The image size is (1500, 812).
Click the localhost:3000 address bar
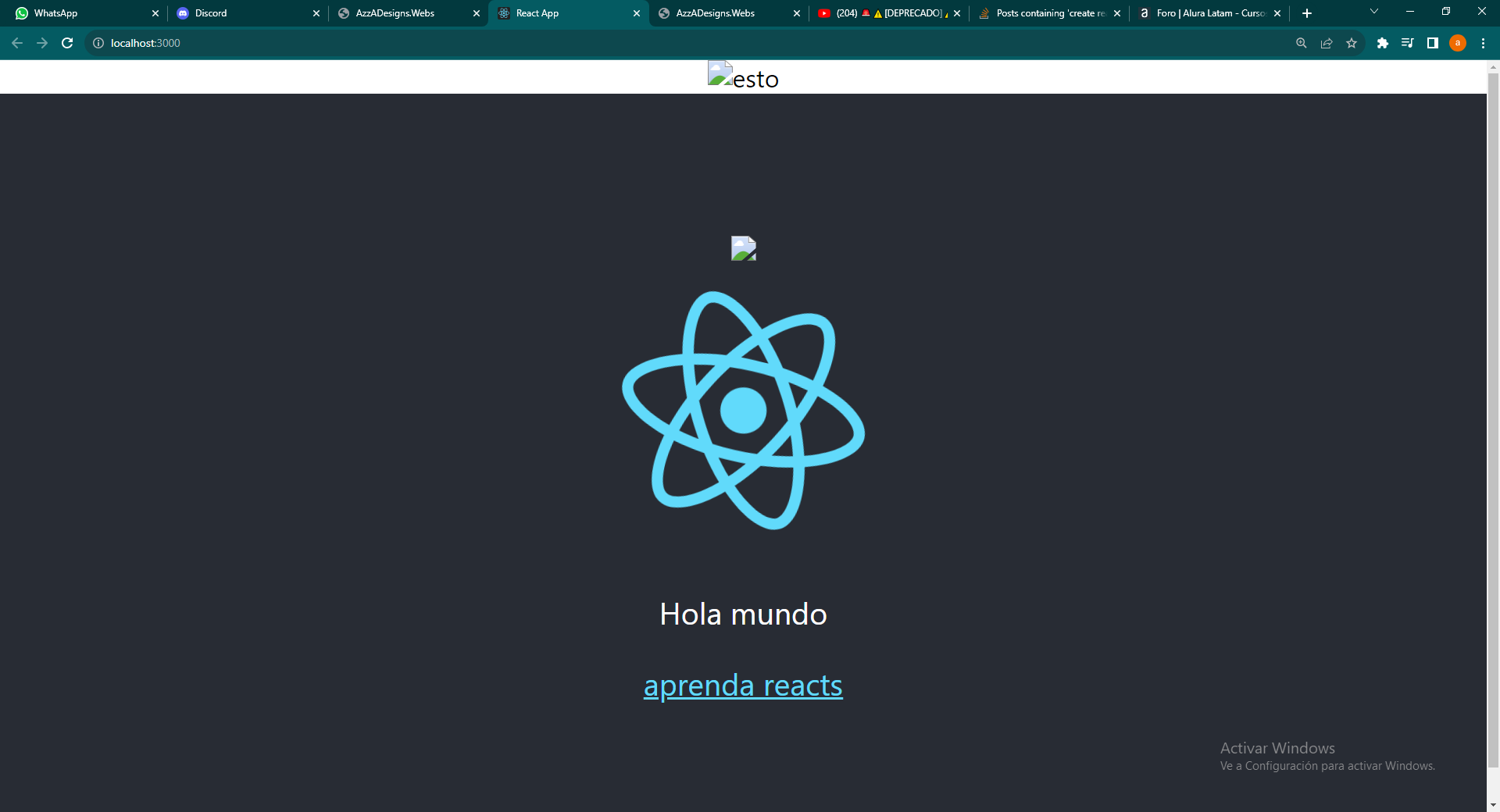coord(687,43)
